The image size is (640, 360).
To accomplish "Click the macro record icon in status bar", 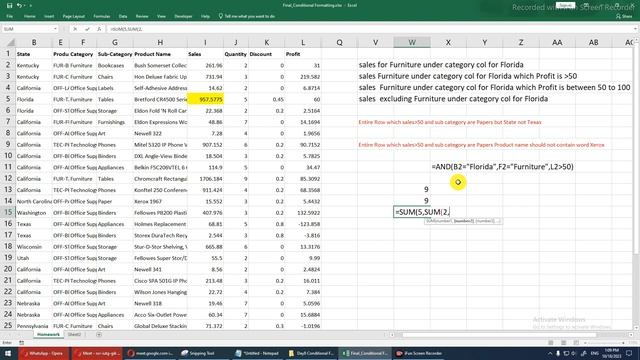I will 21,343.
